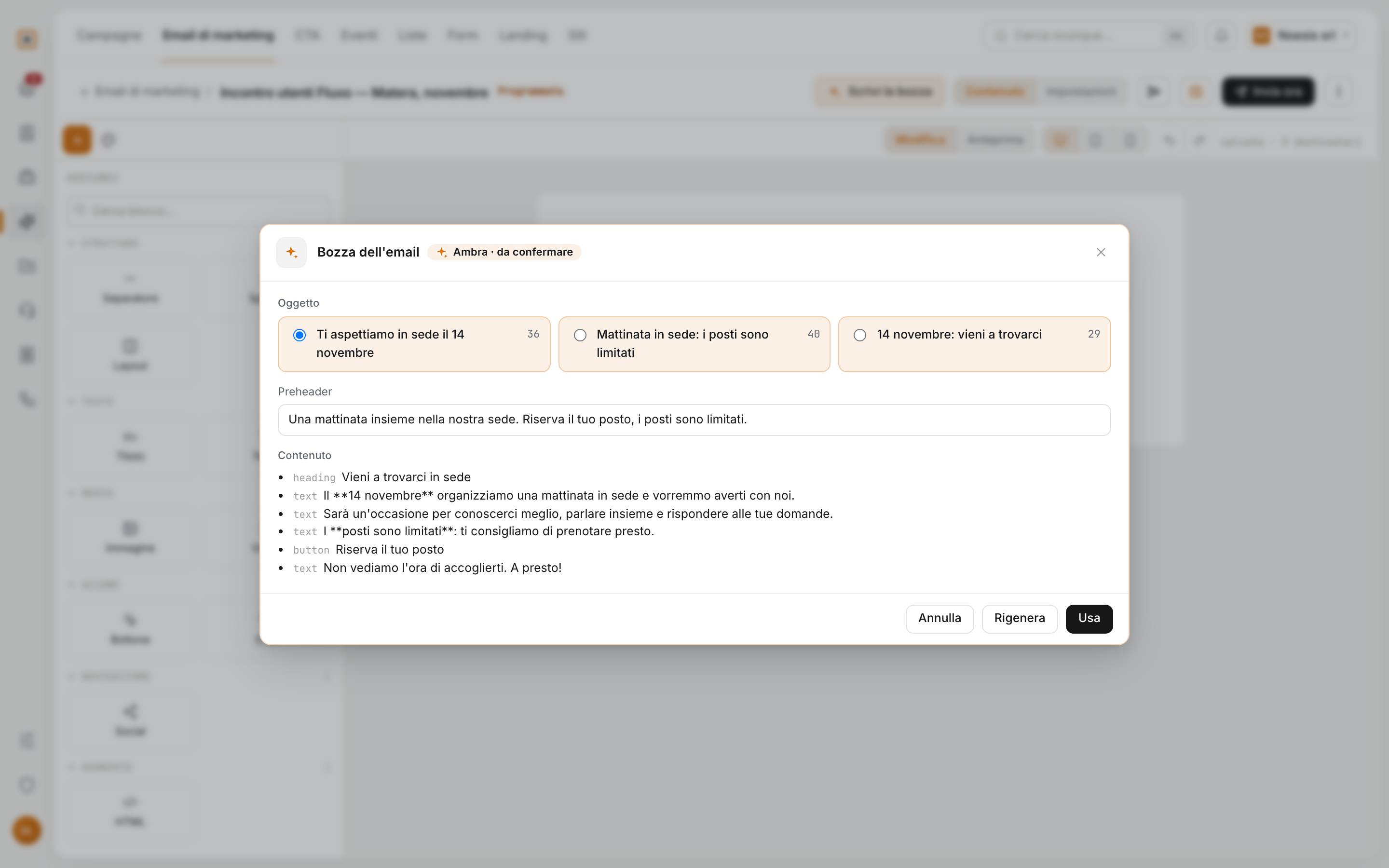Select subject "Ti aspettiamo in sede il 14 novembre"
The height and width of the screenshot is (868, 1389).
tap(414, 344)
